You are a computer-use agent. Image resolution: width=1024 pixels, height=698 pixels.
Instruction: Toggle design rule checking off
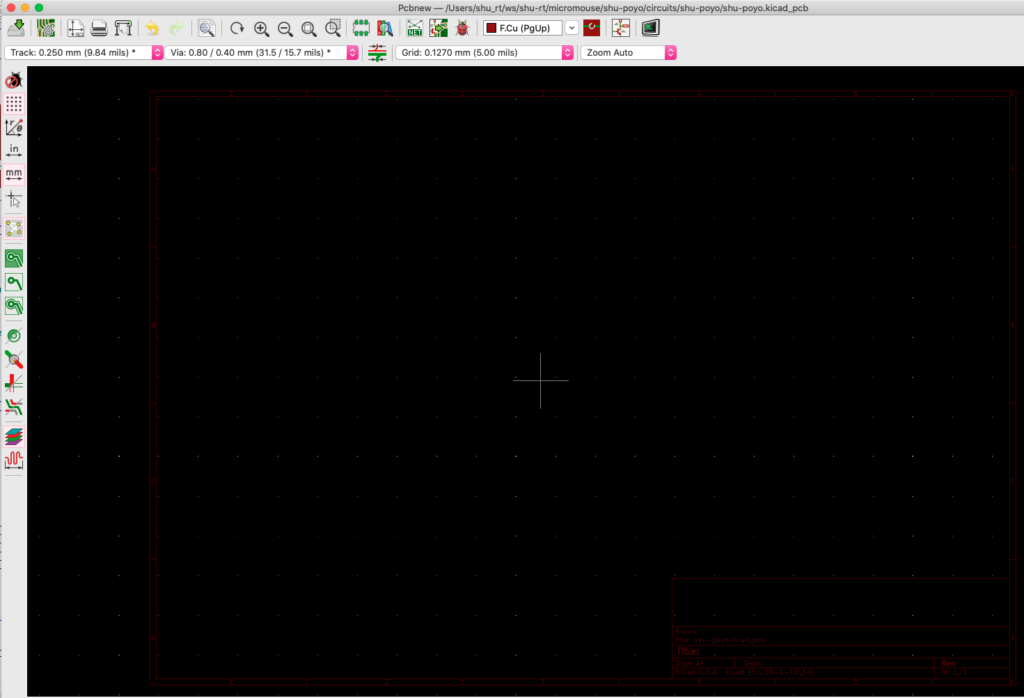click(14, 80)
